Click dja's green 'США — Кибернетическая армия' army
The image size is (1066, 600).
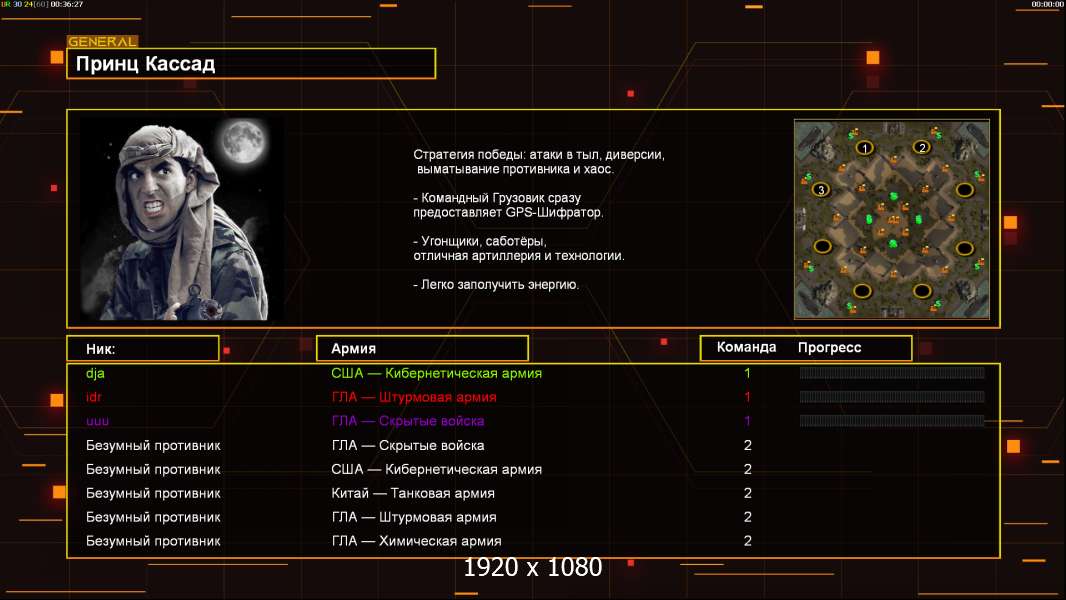click(436, 373)
